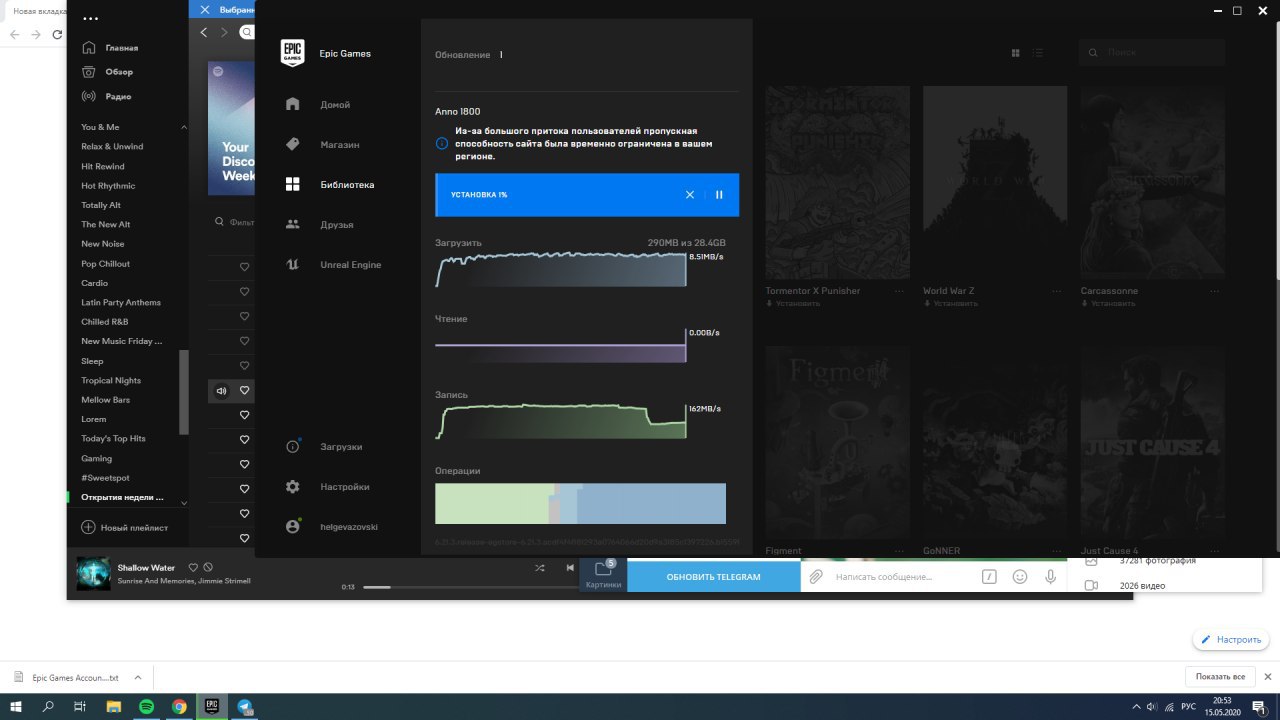This screenshot has width=1280, height=720.
Task: Open options menu for World War Z
Action: tap(1057, 291)
